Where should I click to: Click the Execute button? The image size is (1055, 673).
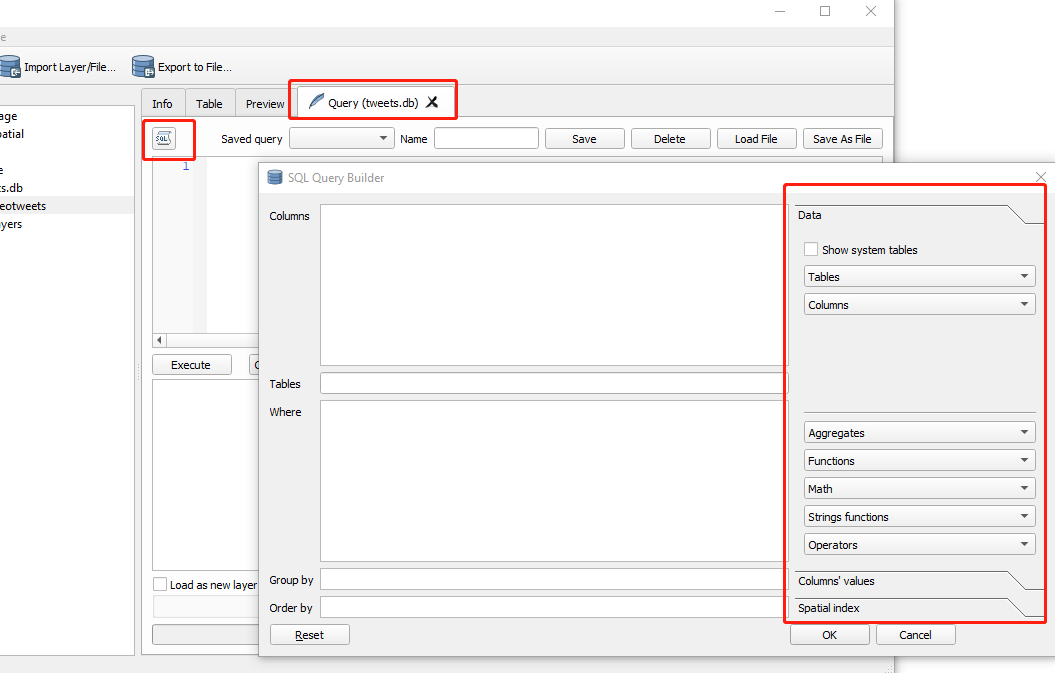point(191,365)
